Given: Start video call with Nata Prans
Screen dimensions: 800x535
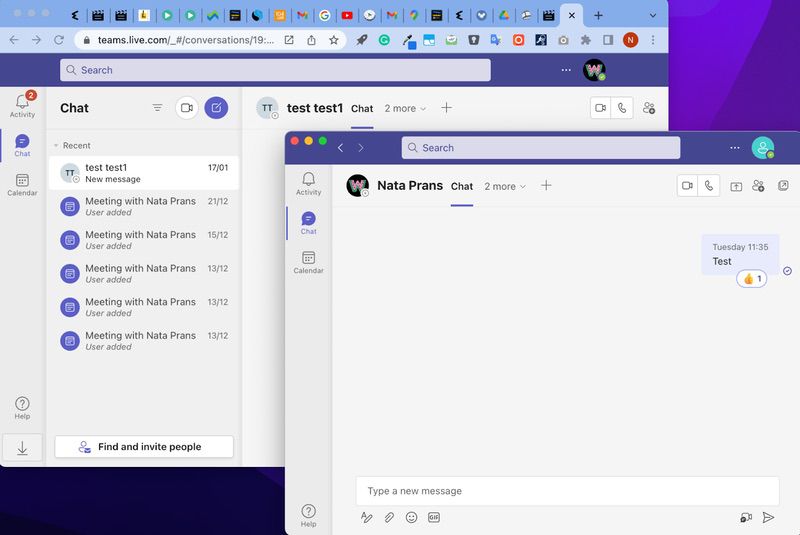Looking at the screenshot, I should (x=688, y=186).
